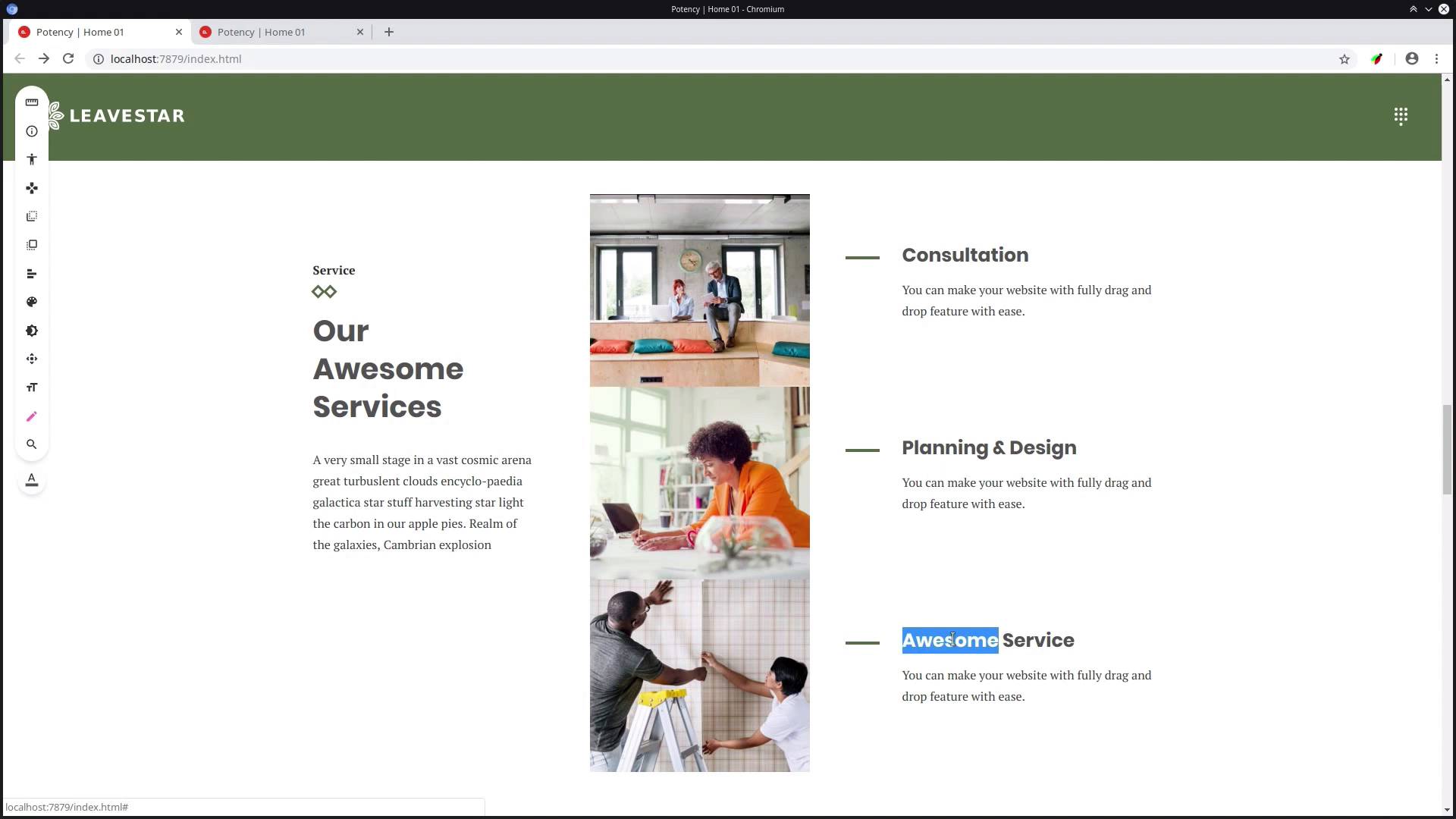
Task: Click the highlighted Awesome Service heading
Action: [987, 640]
